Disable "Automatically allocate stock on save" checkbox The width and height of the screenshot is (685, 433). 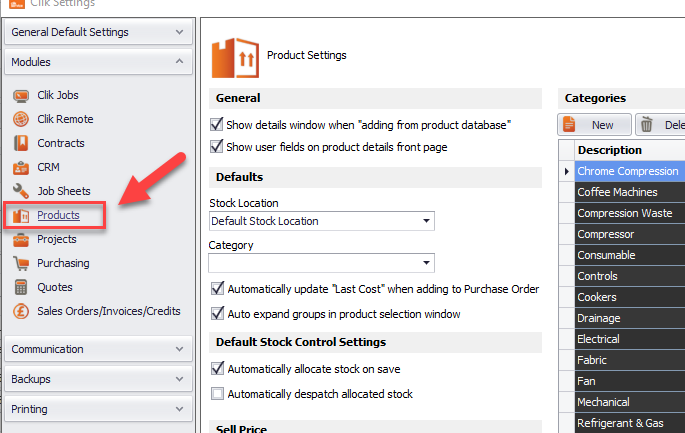point(216,369)
